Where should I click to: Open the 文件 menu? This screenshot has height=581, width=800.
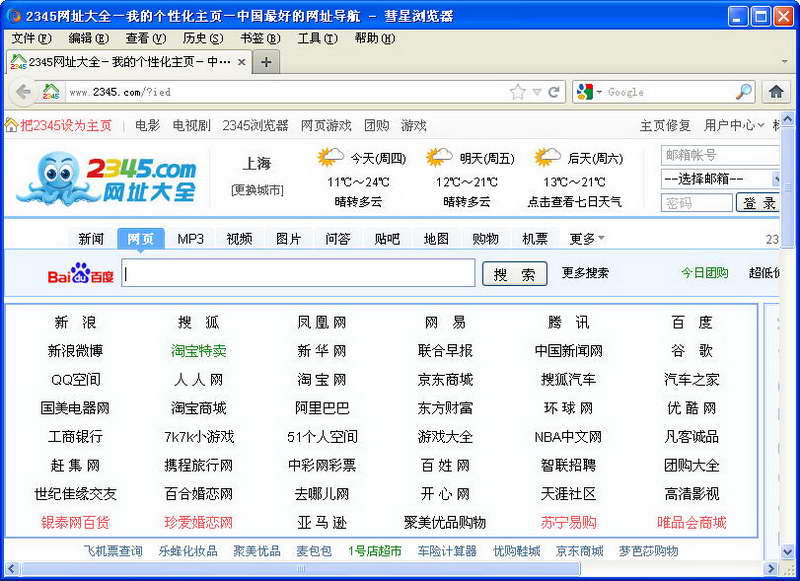(x=31, y=38)
